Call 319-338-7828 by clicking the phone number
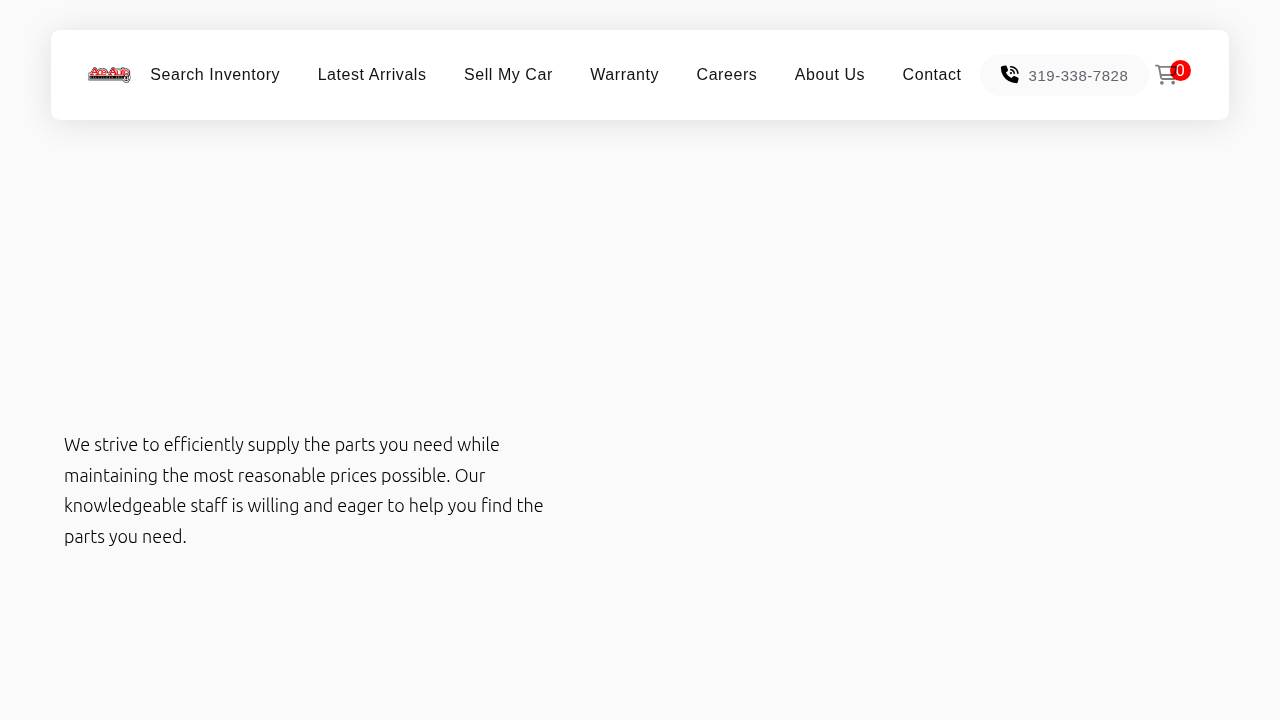This screenshot has height=720, width=1280. [x=1078, y=75]
